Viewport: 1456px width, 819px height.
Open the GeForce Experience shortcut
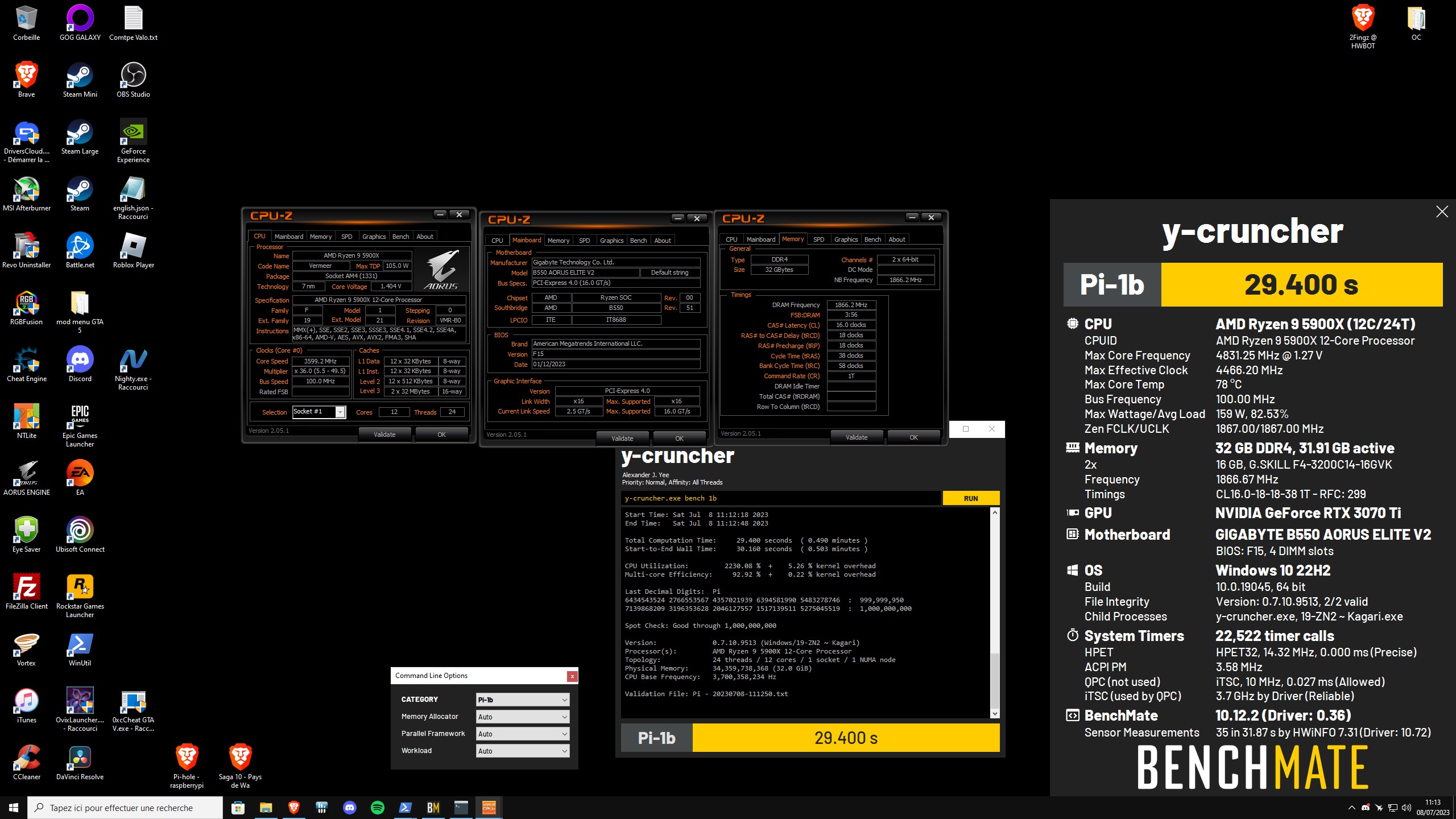133,140
